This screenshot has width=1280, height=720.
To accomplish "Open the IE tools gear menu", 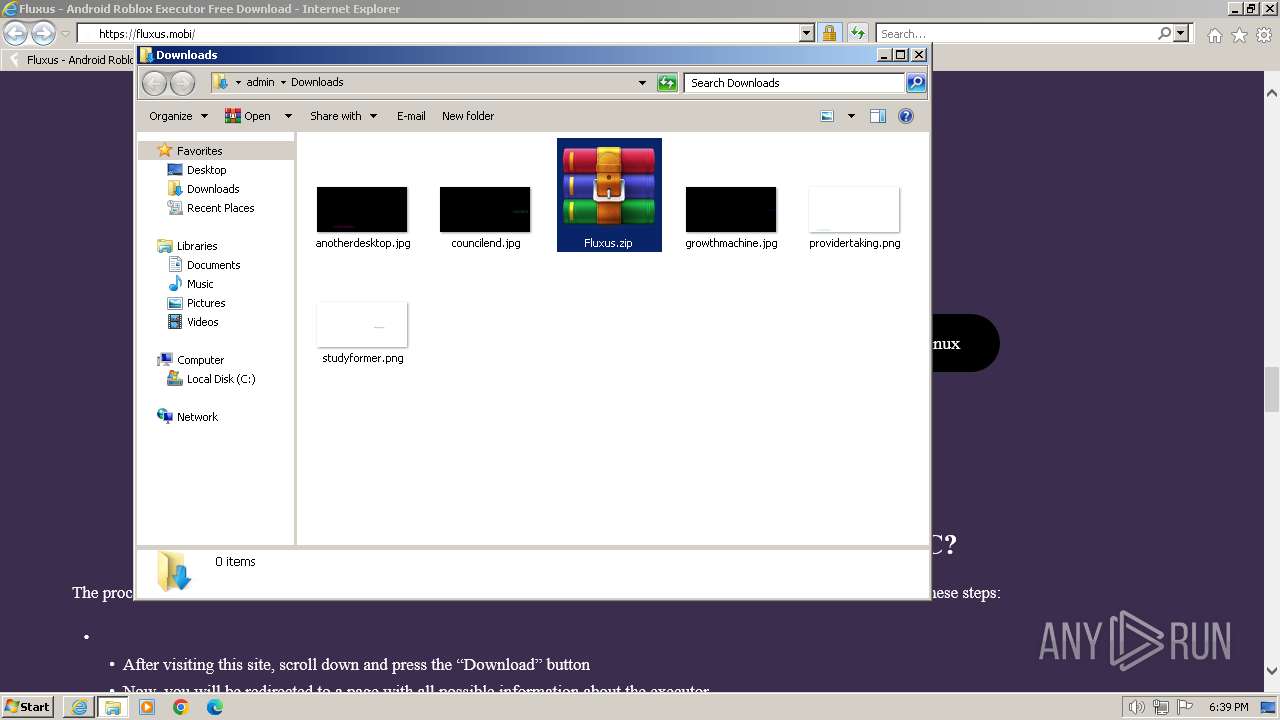I will click(1265, 35).
